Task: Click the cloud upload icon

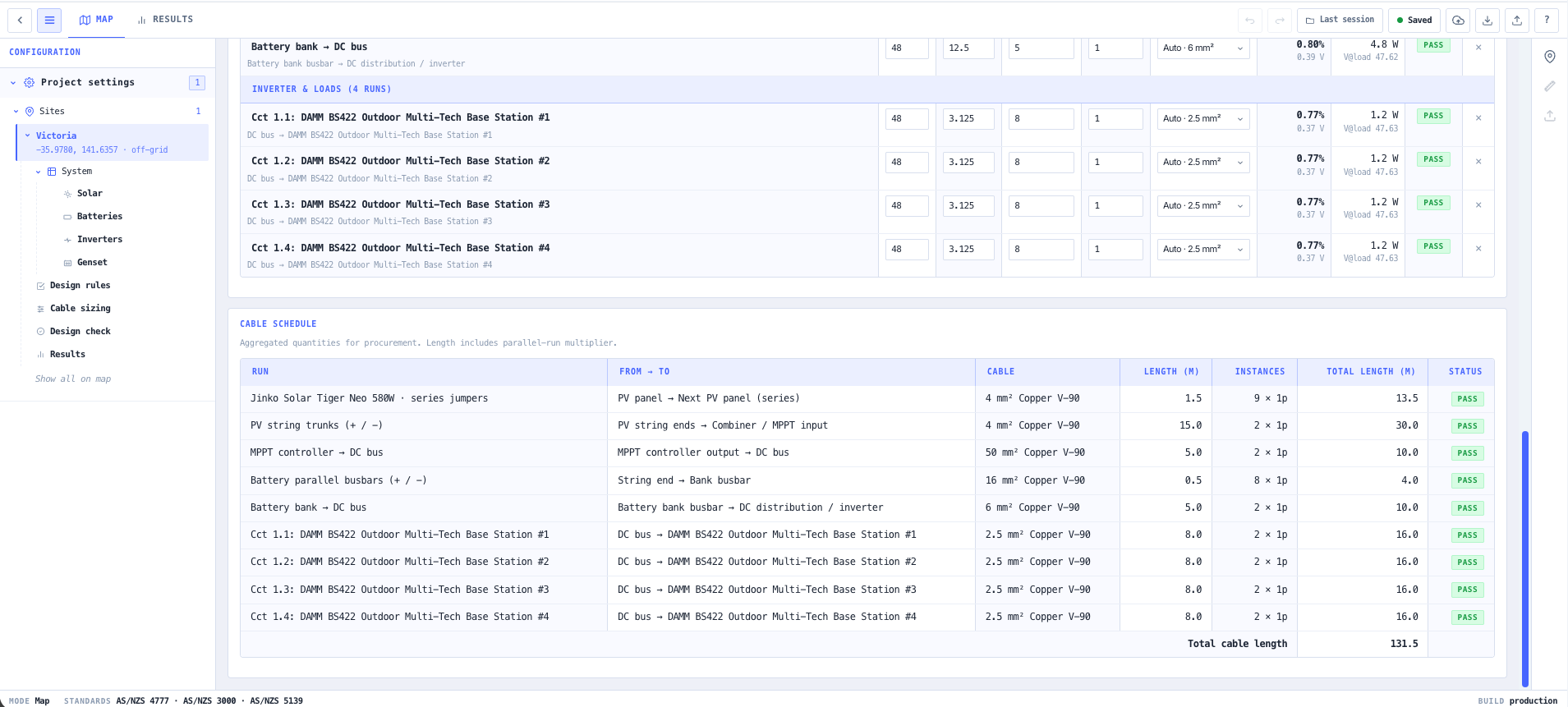Action: [1458, 20]
